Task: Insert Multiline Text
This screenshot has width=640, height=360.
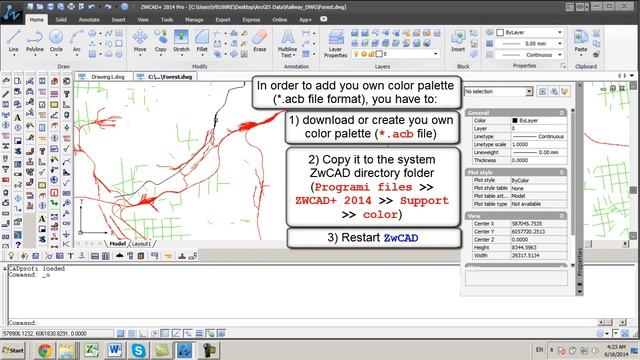Action: pos(287,43)
